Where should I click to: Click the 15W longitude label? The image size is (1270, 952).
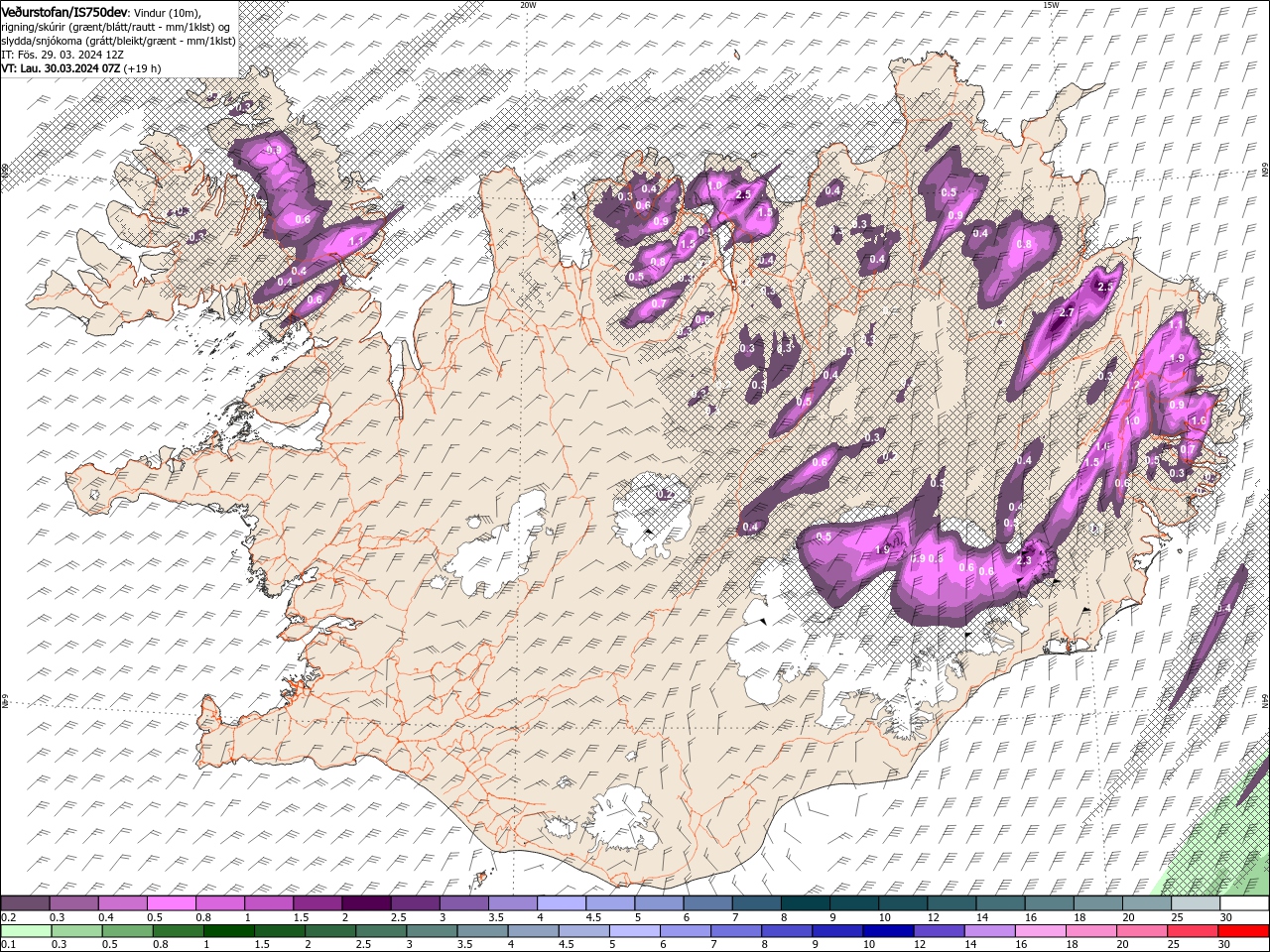1051,5
